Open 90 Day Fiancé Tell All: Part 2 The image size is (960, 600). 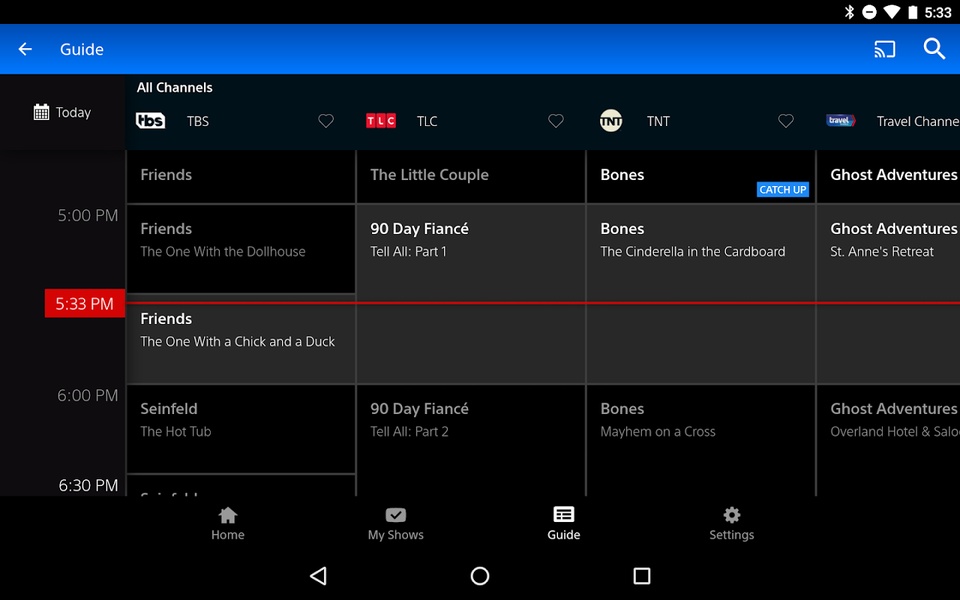pyautogui.click(x=471, y=441)
